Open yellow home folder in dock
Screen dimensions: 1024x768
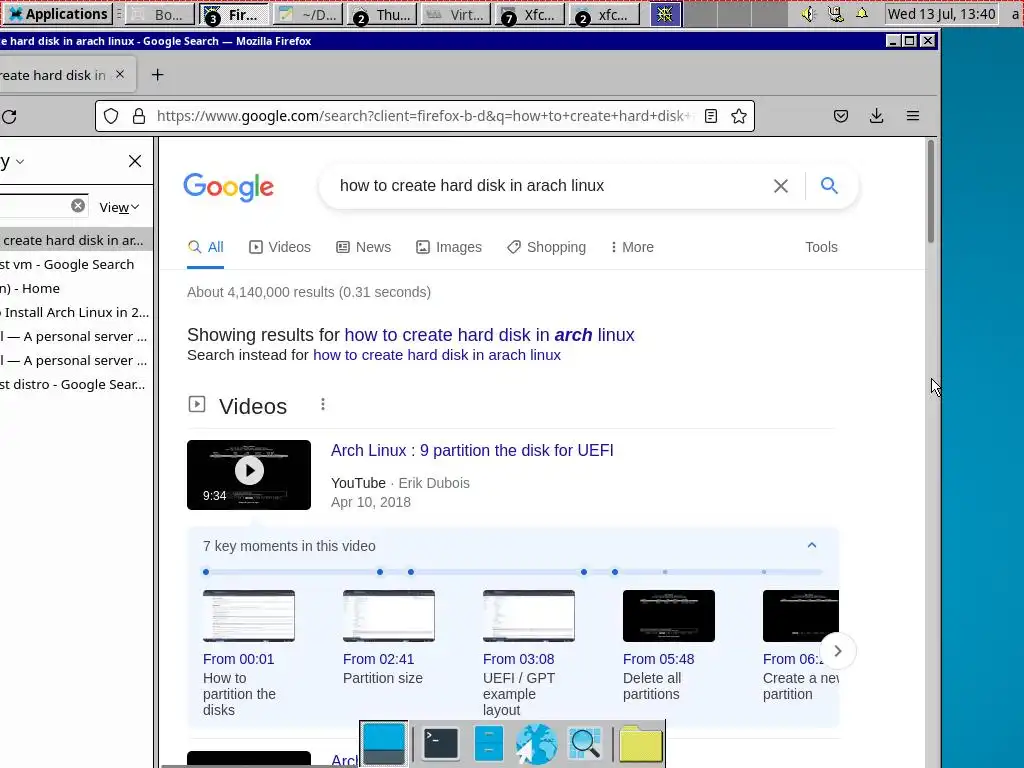pos(641,744)
